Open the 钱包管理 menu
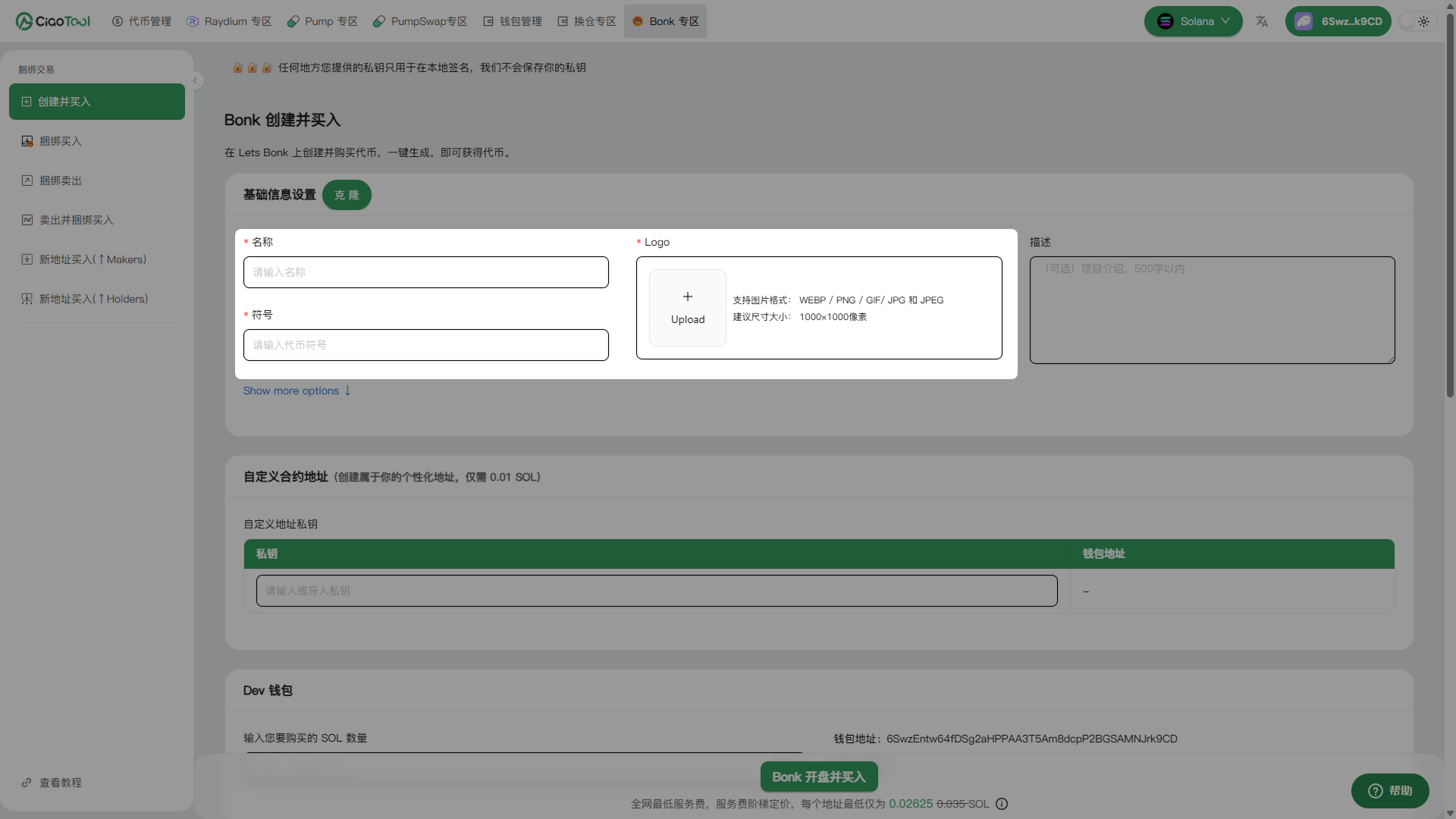The image size is (1456, 819). 513,21
